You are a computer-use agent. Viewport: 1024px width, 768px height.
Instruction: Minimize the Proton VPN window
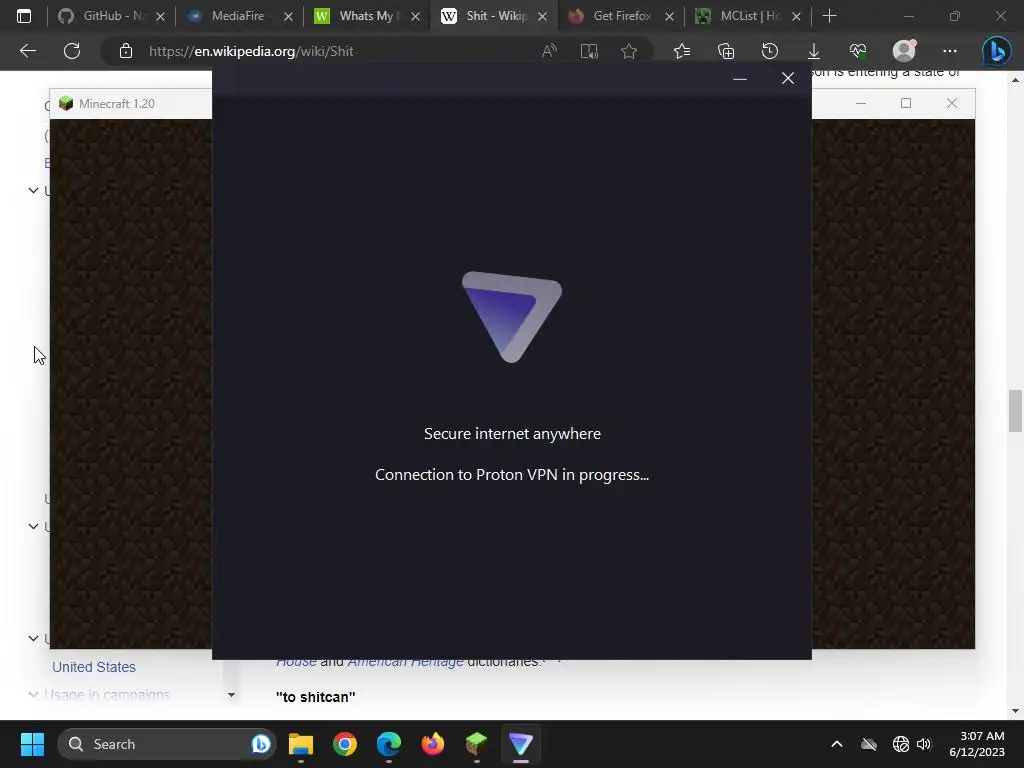point(740,78)
